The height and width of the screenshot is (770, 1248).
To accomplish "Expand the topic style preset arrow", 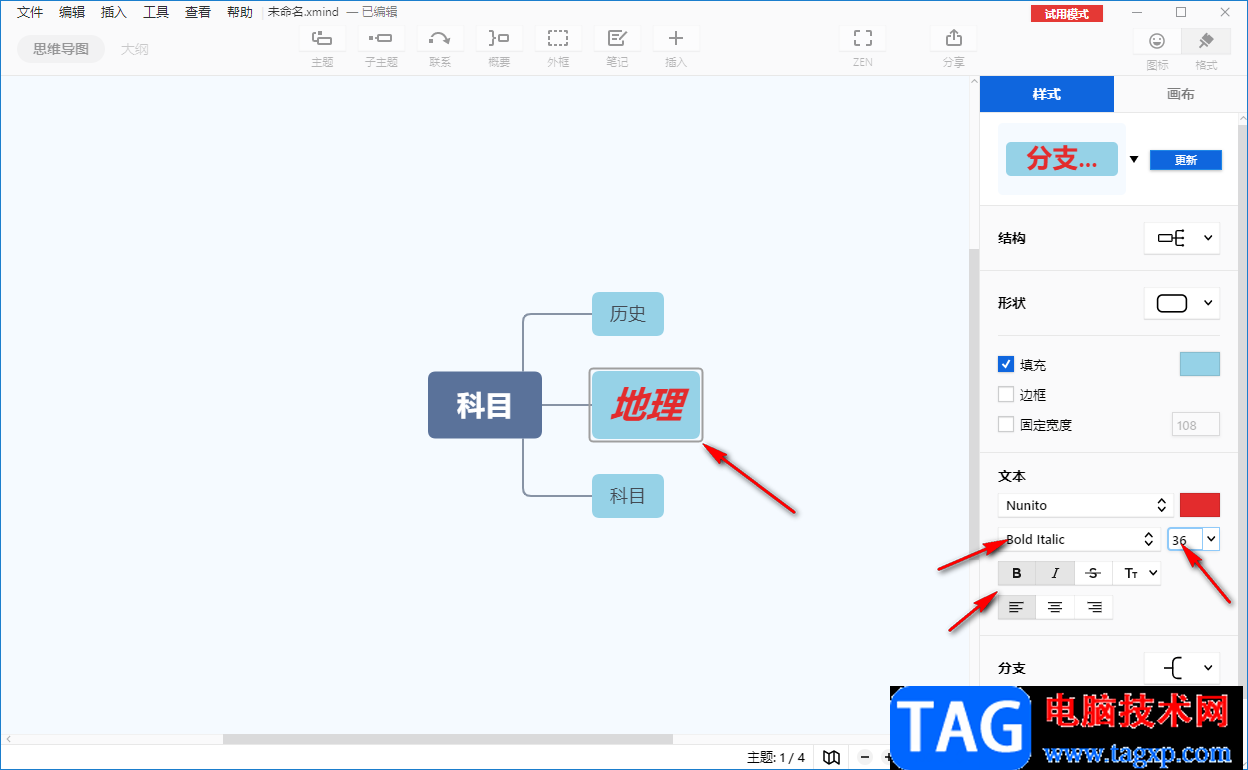I will click(x=1134, y=159).
